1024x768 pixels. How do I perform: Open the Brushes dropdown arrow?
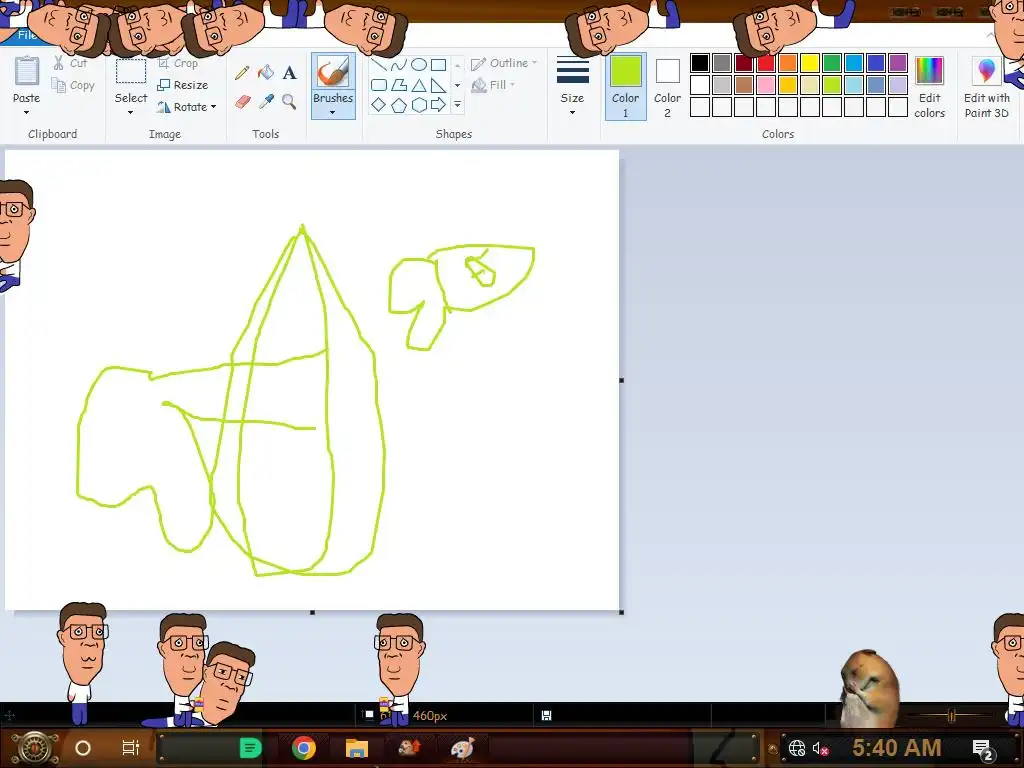click(333, 113)
